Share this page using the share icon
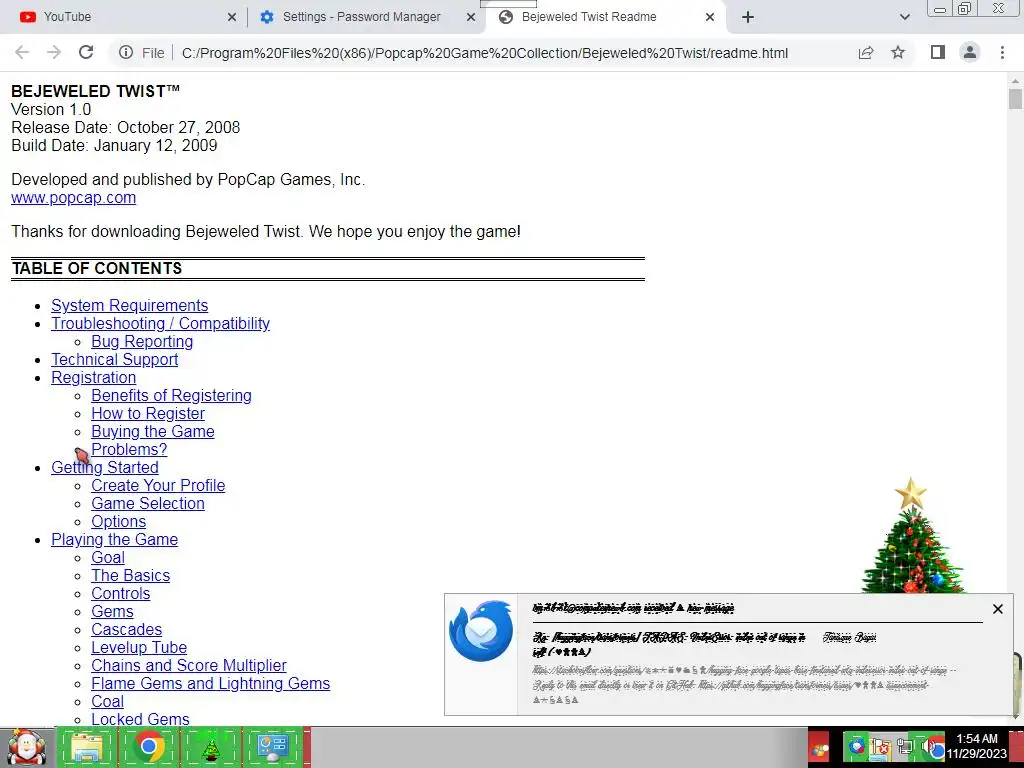The height and width of the screenshot is (768, 1024). 866,53
